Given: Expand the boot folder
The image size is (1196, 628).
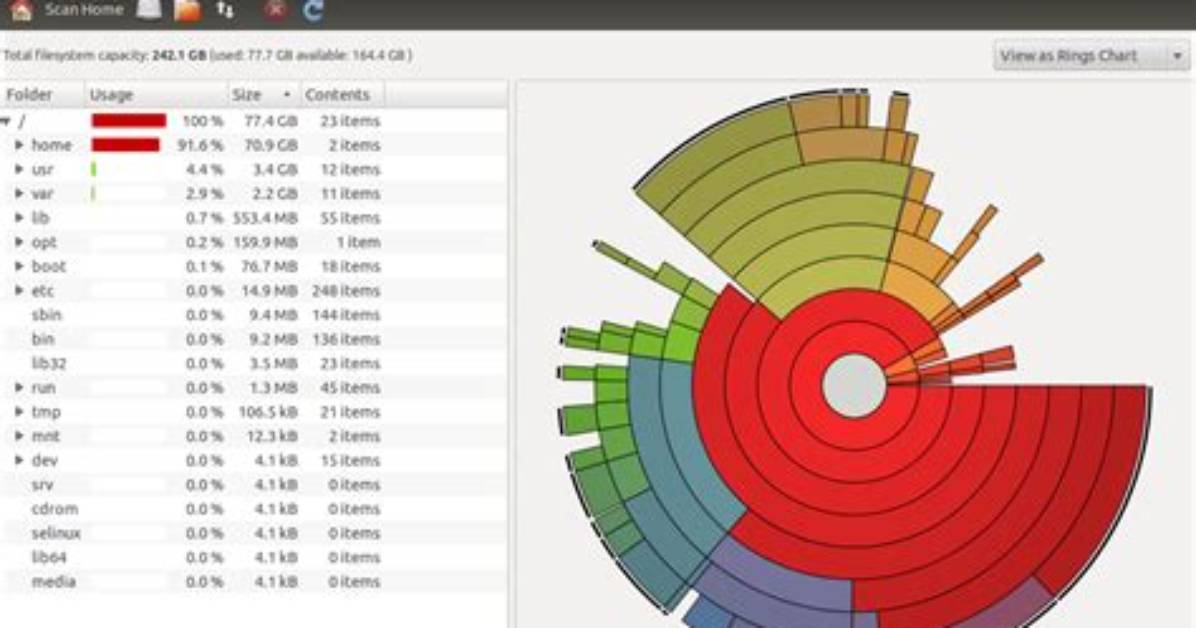Looking at the screenshot, I should tap(19, 266).
